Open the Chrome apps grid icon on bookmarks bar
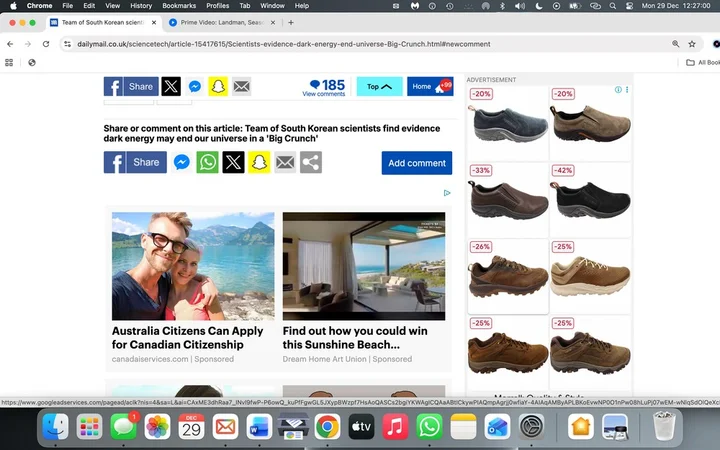The width and height of the screenshot is (720, 450). pyautogui.click(x=10, y=62)
